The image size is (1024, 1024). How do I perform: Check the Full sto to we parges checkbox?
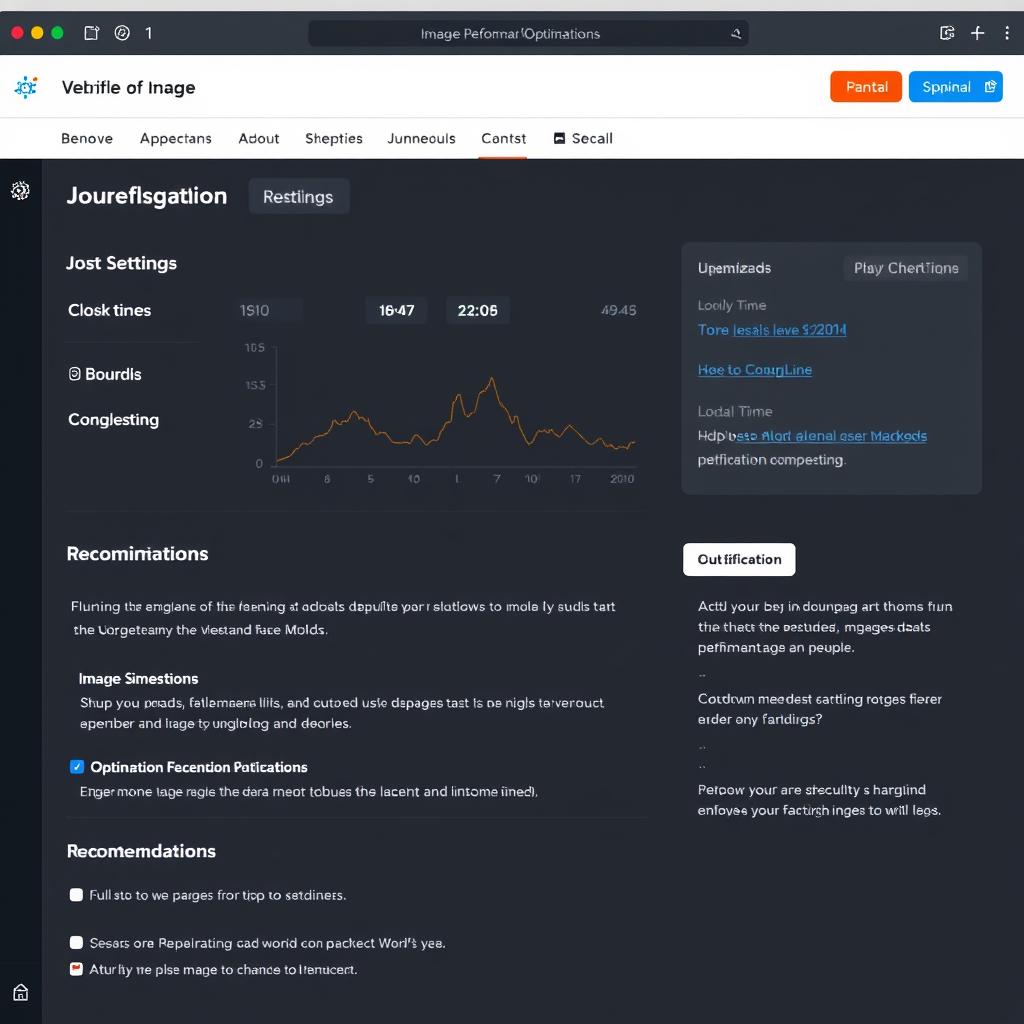(76, 895)
